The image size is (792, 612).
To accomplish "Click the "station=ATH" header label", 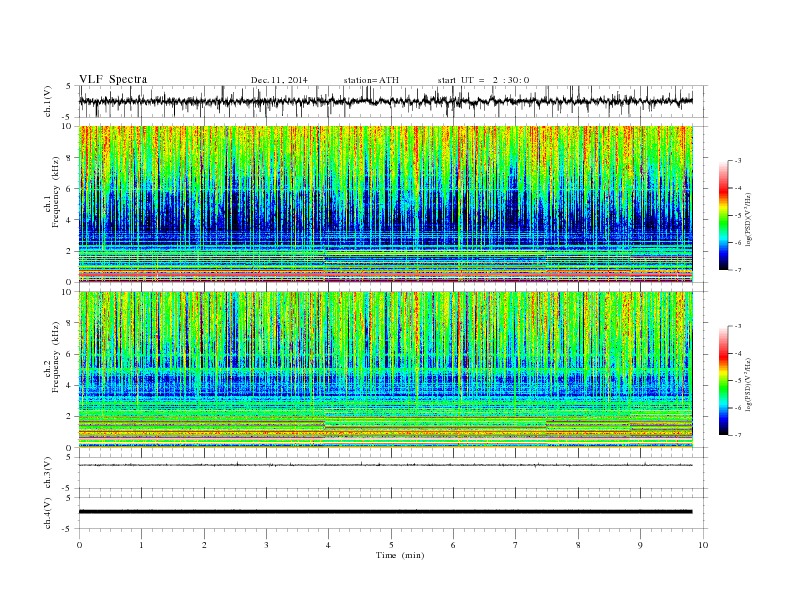I will 371,80.
